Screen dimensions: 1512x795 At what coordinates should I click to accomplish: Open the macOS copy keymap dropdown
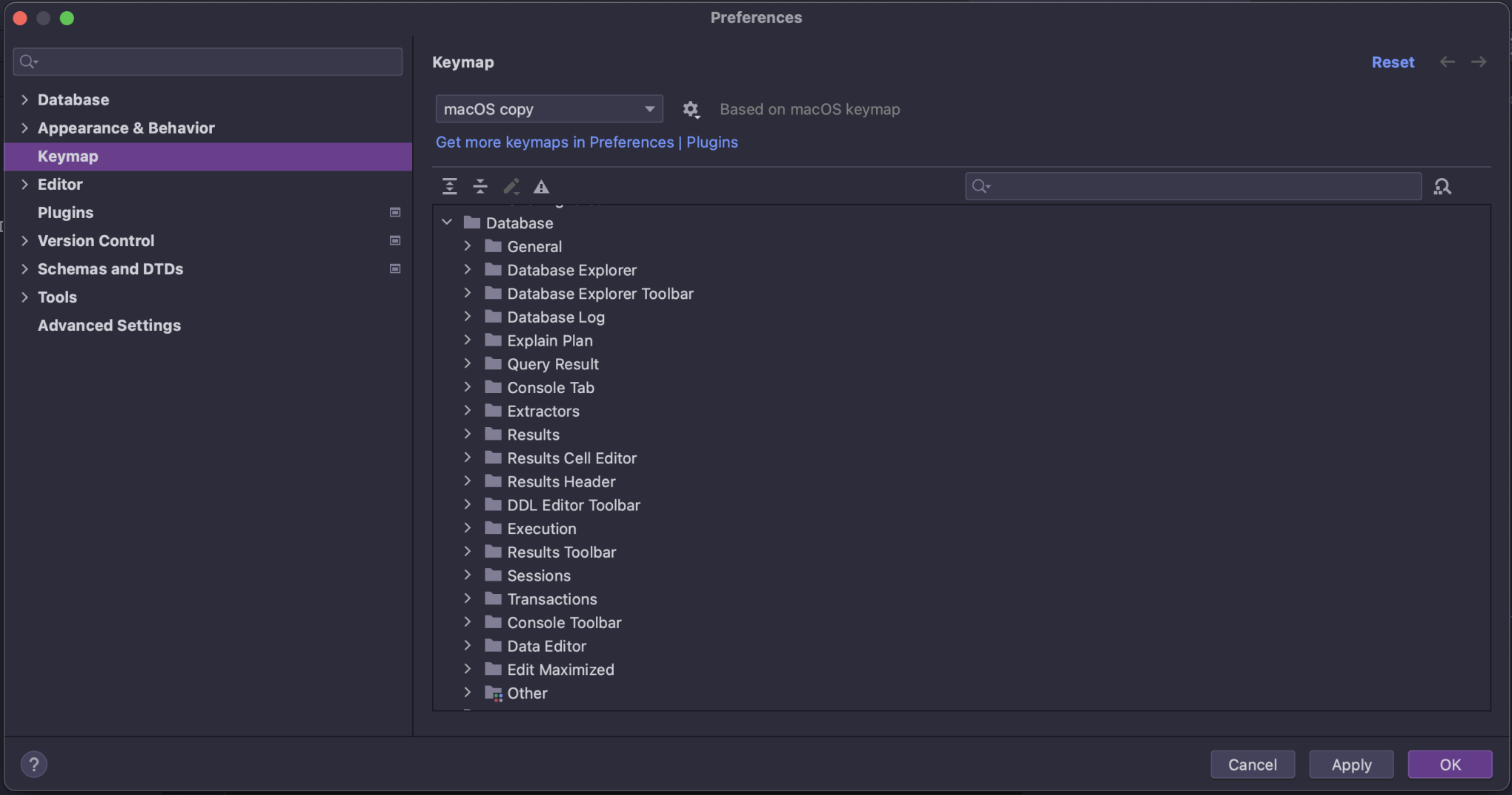(548, 109)
